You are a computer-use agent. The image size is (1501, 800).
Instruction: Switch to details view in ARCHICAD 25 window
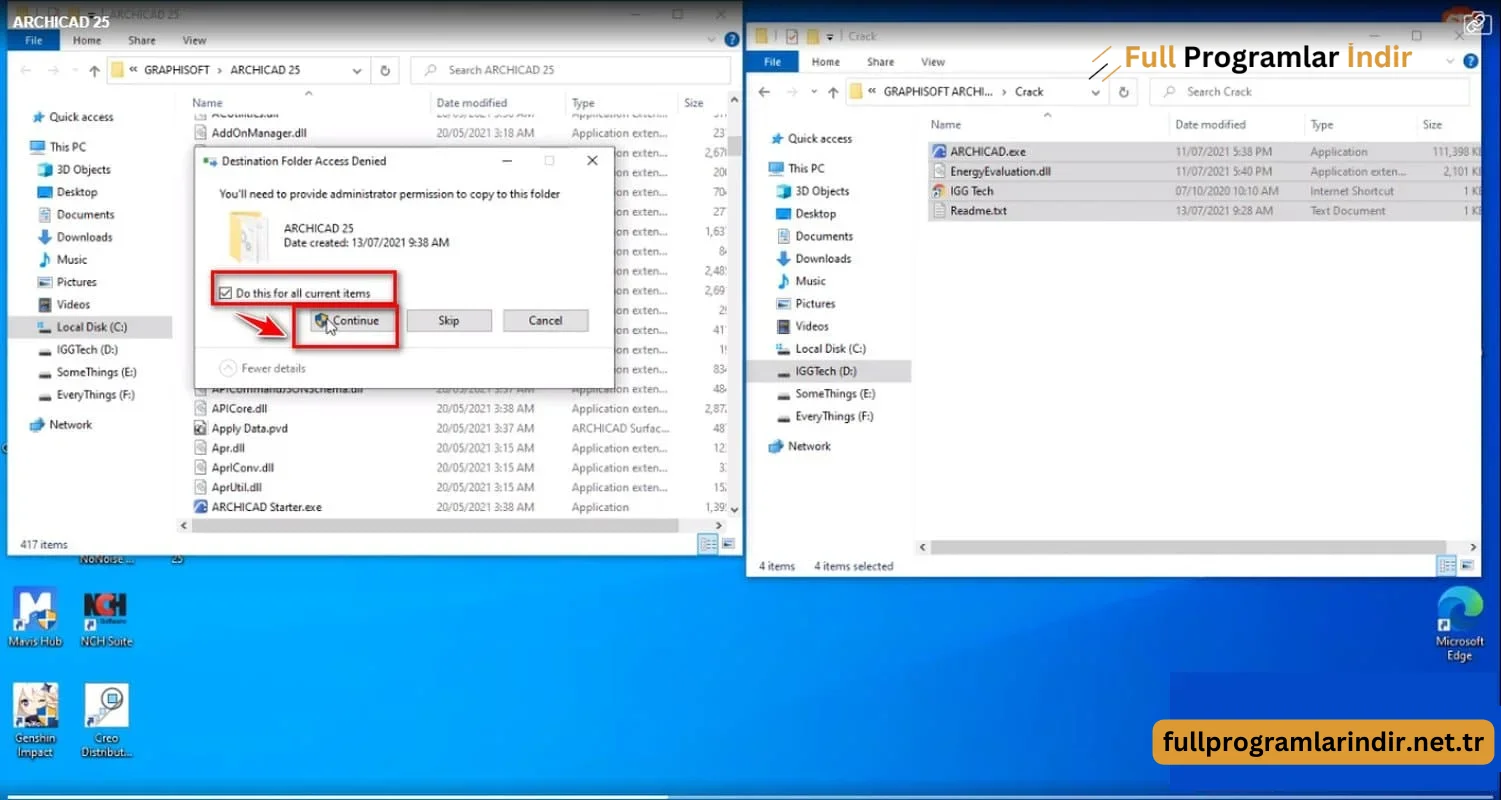pyautogui.click(x=708, y=544)
